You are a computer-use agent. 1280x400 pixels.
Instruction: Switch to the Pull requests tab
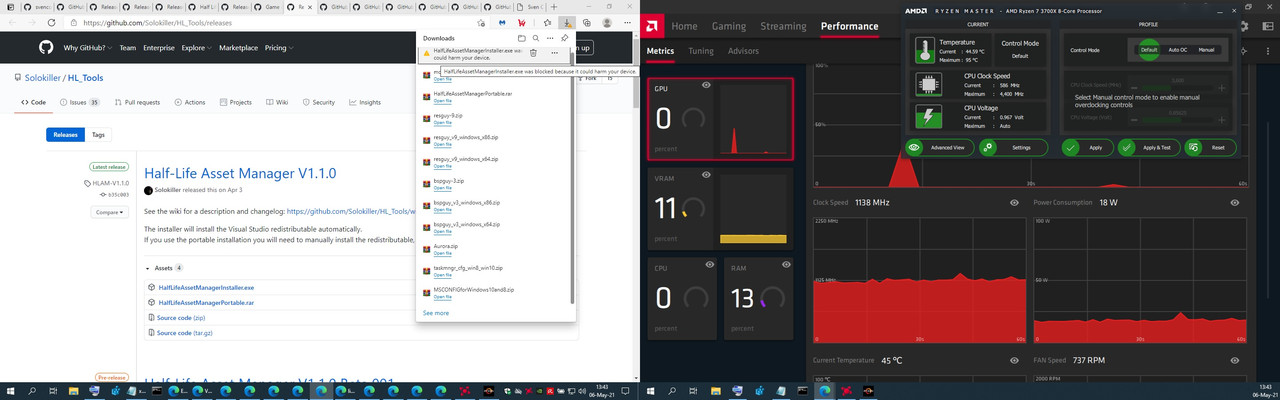(x=136, y=102)
